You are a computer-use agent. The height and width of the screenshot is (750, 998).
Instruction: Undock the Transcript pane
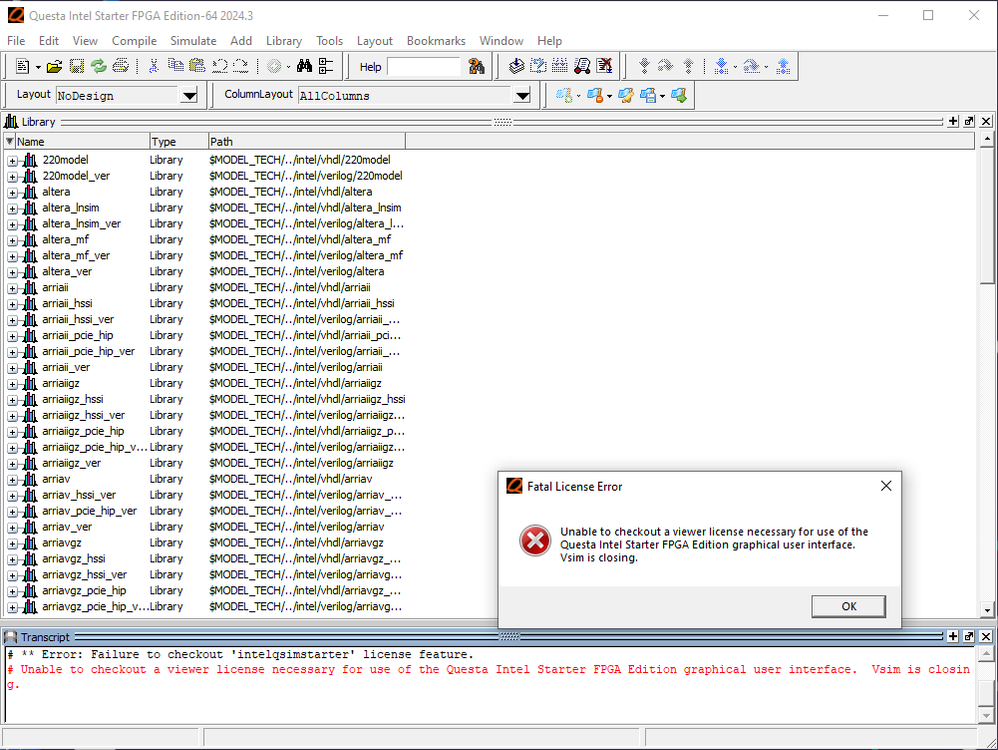[969, 636]
